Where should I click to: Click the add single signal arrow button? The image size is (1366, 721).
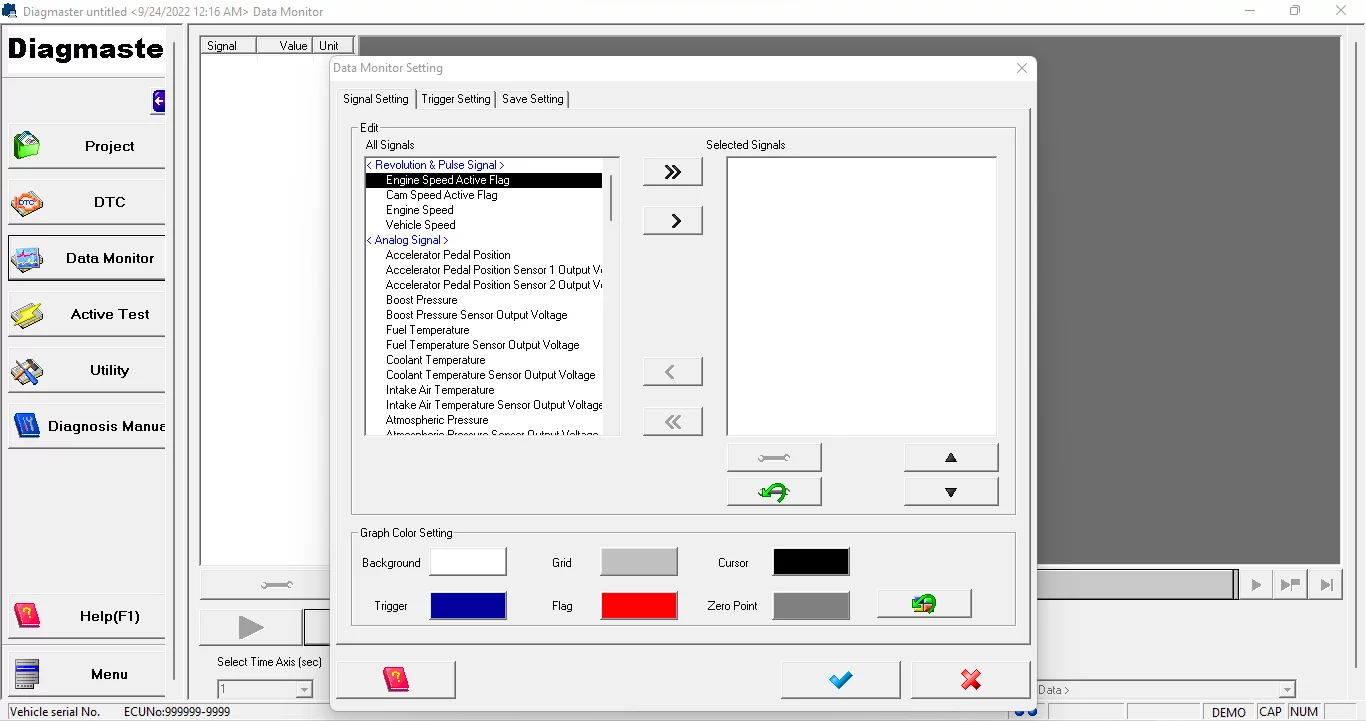[672, 221]
